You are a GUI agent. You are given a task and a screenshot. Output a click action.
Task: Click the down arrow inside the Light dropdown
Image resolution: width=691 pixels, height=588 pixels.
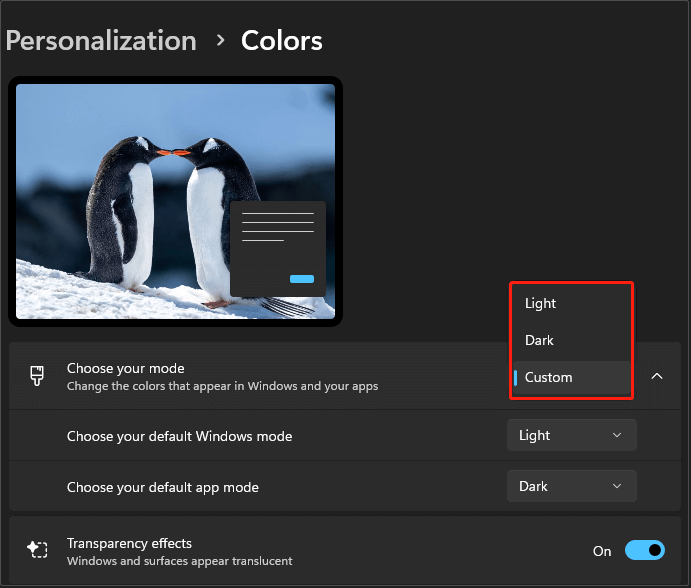pos(617,435)
